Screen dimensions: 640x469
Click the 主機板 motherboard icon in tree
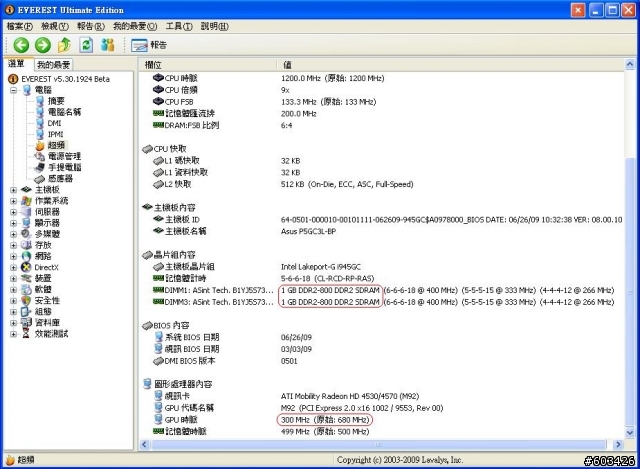pos(26,189)
